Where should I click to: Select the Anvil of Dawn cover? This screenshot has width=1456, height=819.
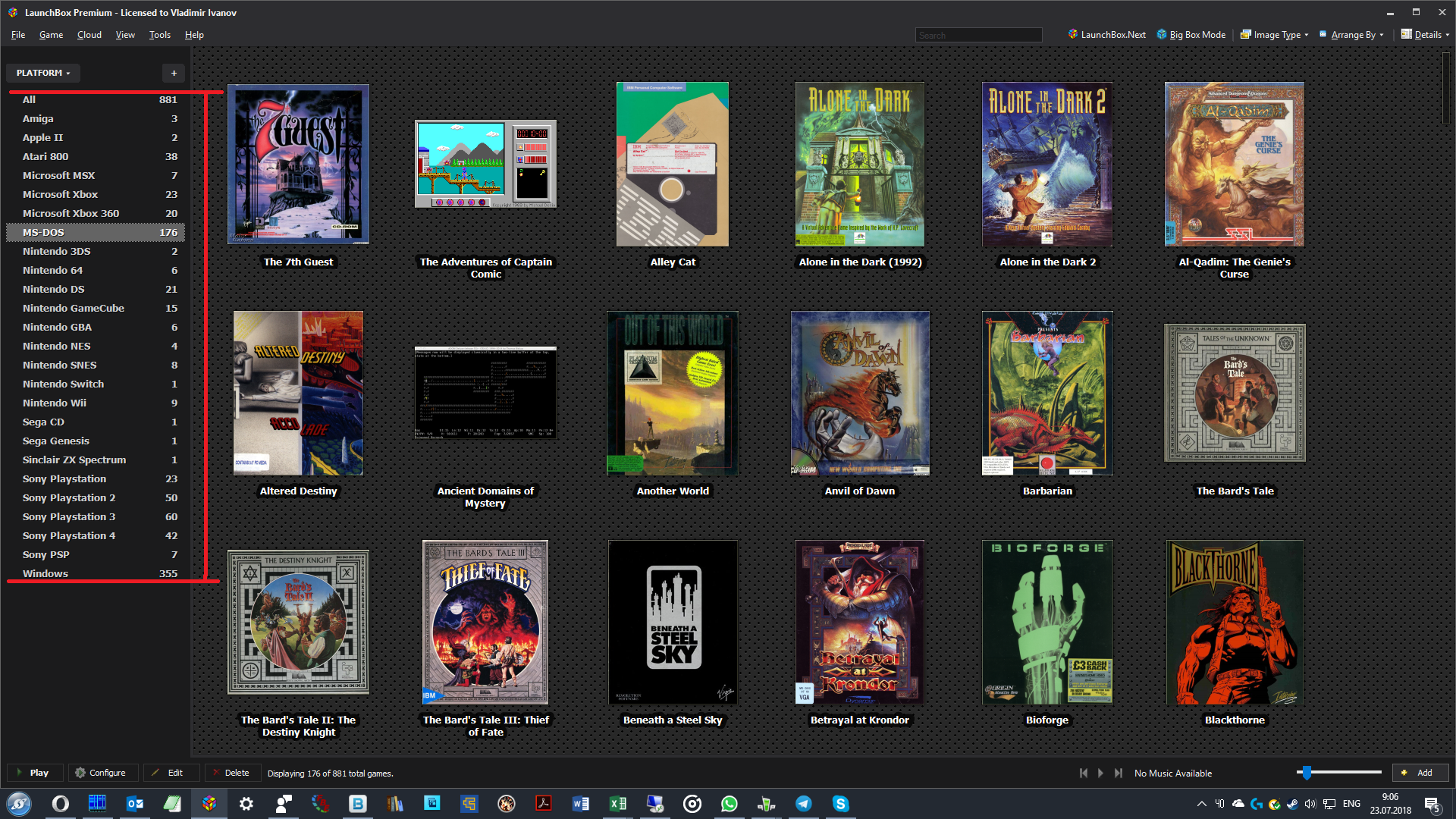tap(860, 393)
